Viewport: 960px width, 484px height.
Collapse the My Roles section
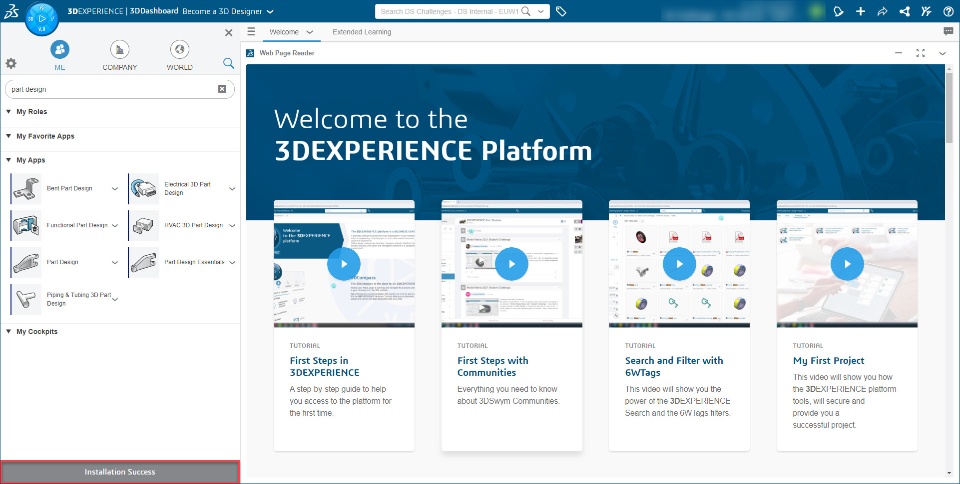[9, 112]
